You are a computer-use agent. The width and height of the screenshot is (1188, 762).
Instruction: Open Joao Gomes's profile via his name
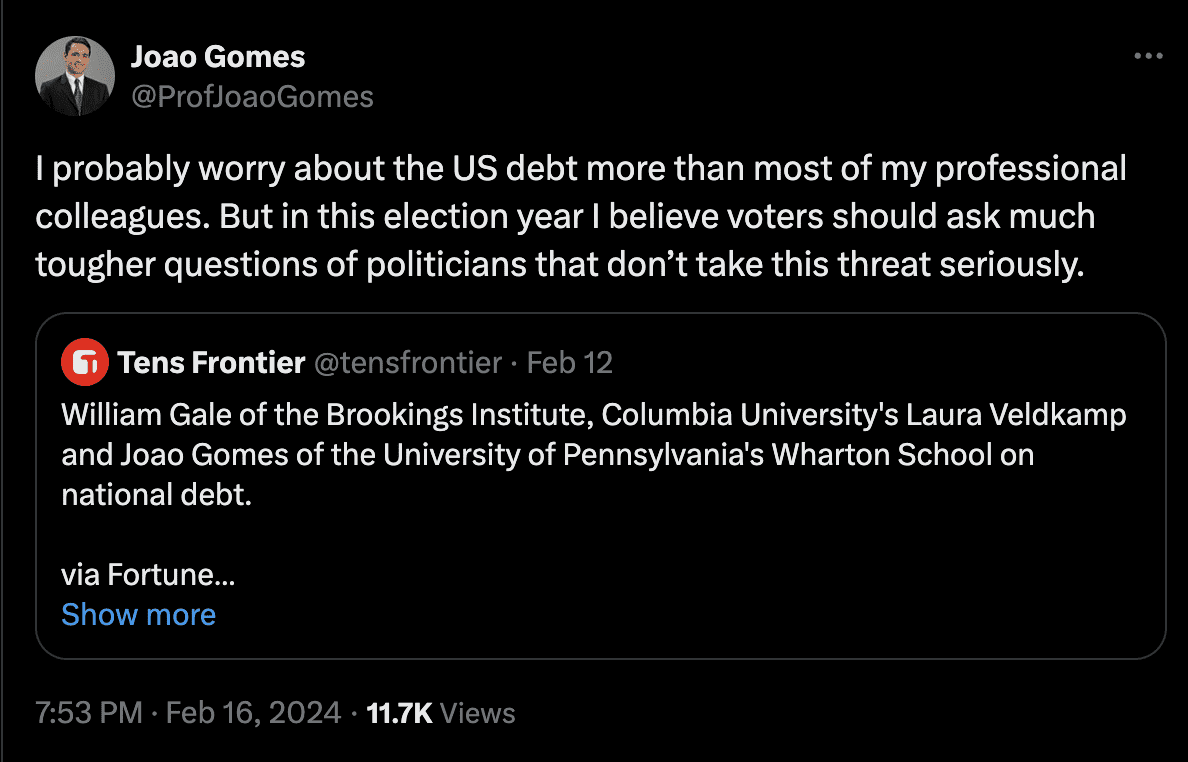click(x=218, y=56)
